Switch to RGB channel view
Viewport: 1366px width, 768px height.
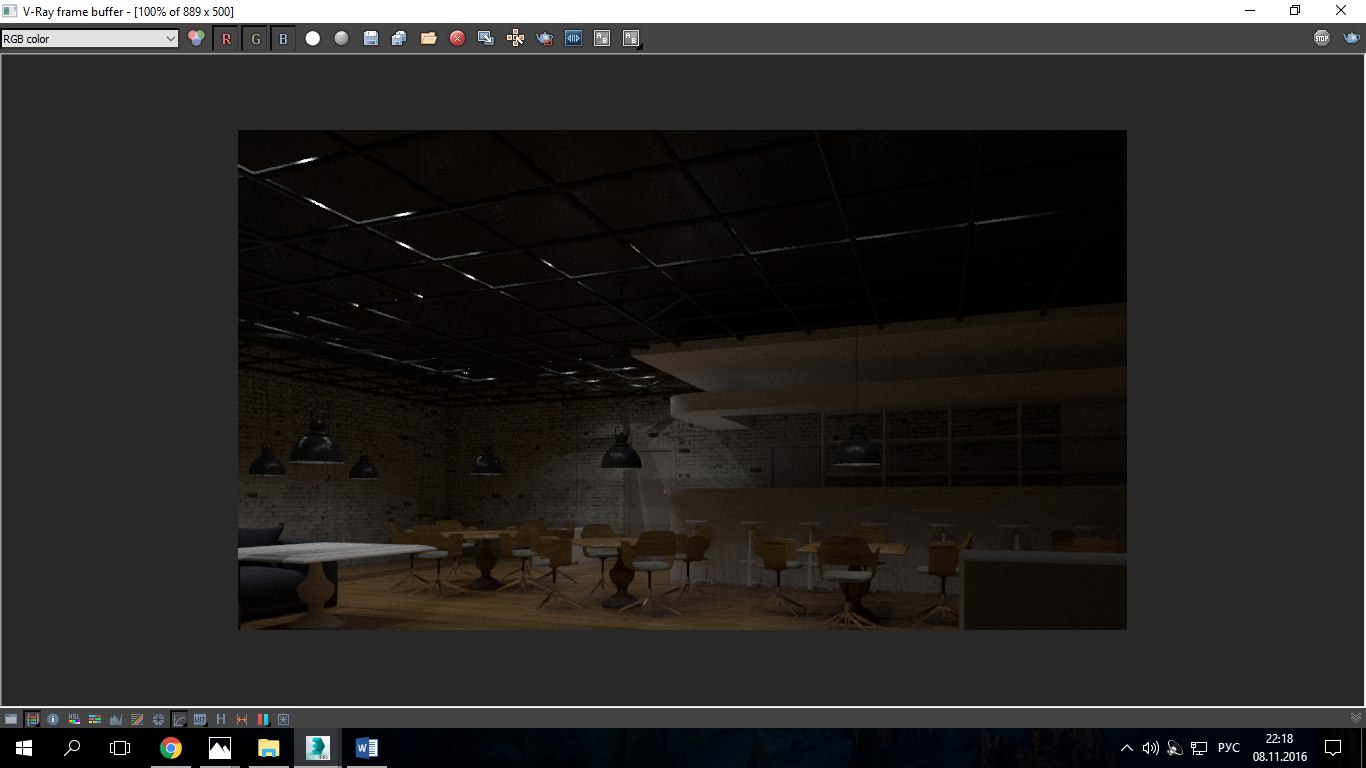pos(197,39)
